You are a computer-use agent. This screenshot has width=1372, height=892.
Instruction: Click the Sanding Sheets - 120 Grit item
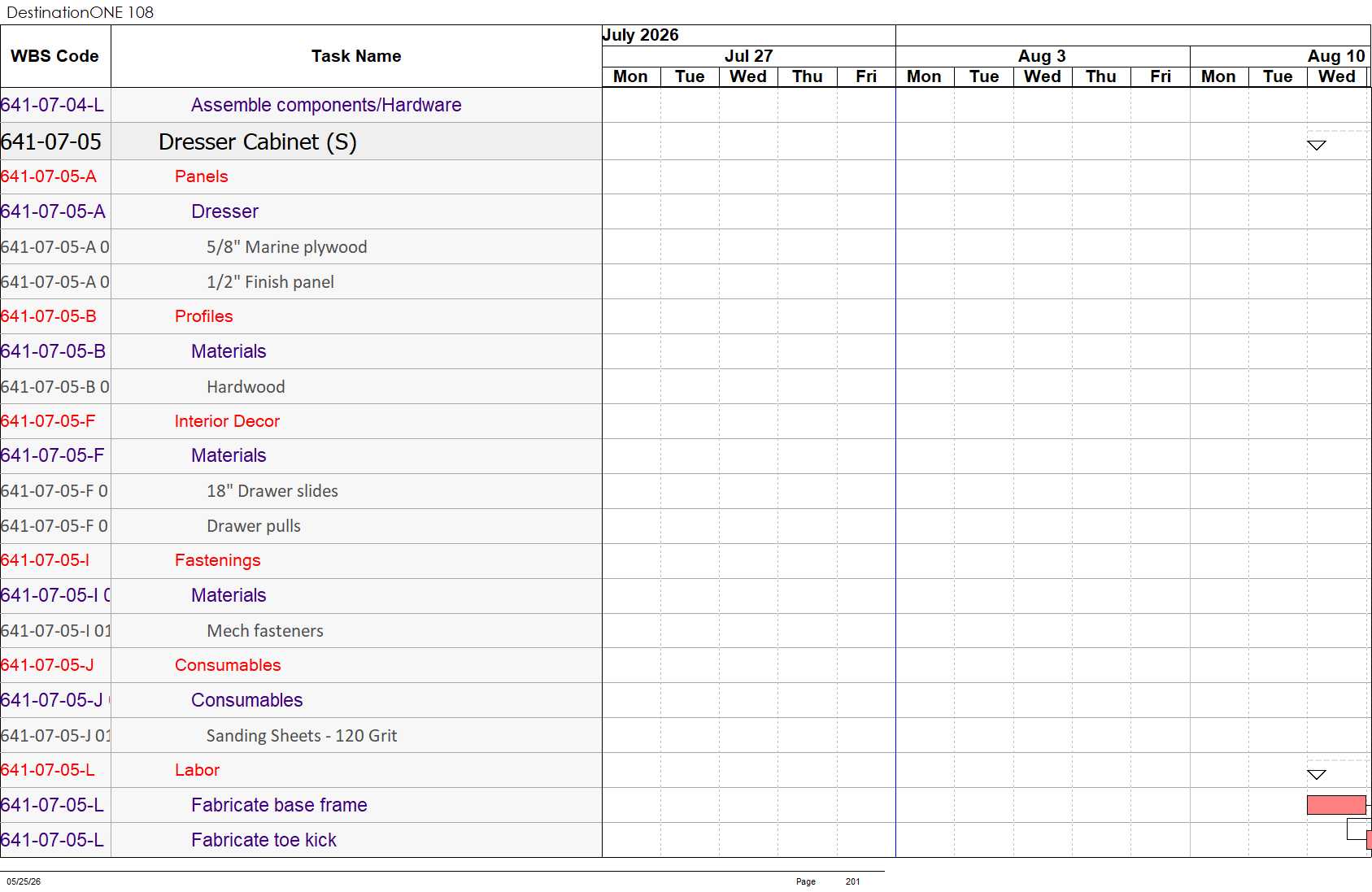[301, 735]
